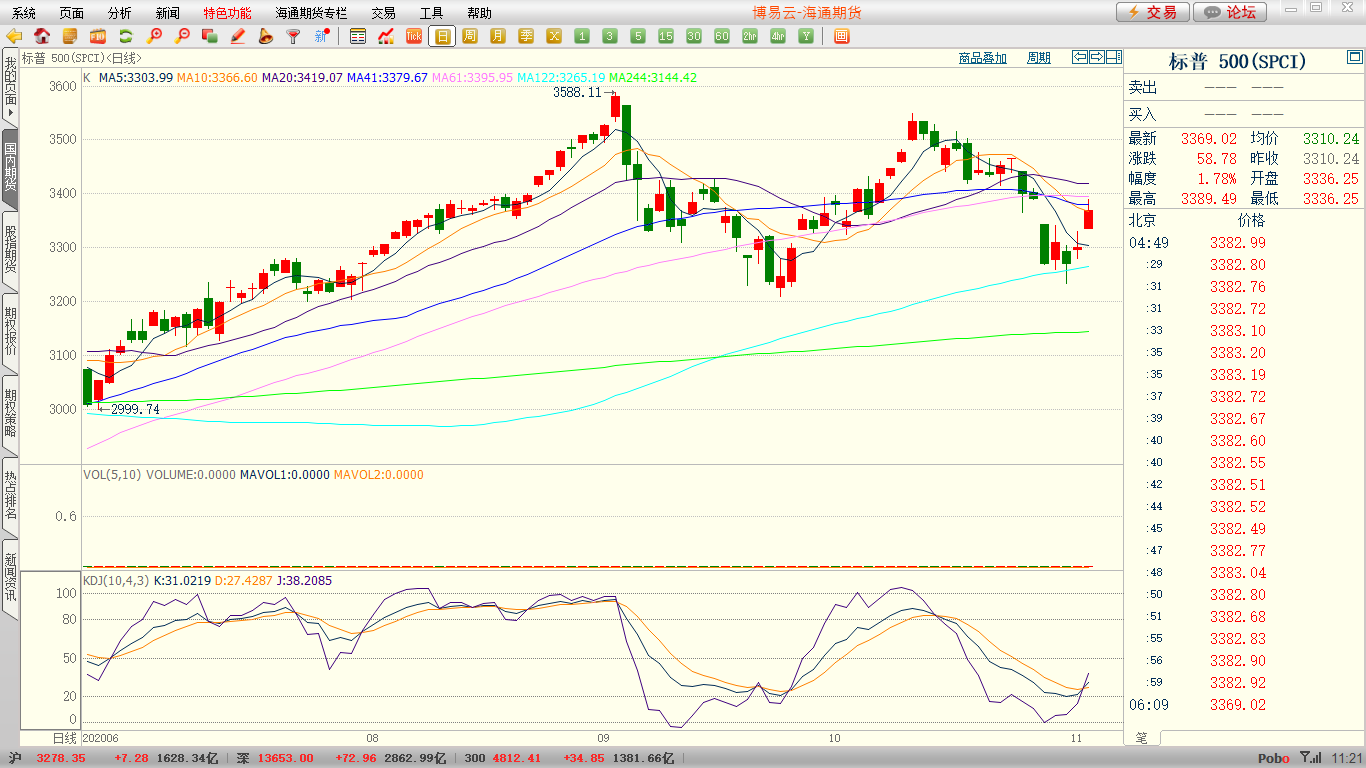Click the F10 info toolbar icon

[x=98, y=36]
